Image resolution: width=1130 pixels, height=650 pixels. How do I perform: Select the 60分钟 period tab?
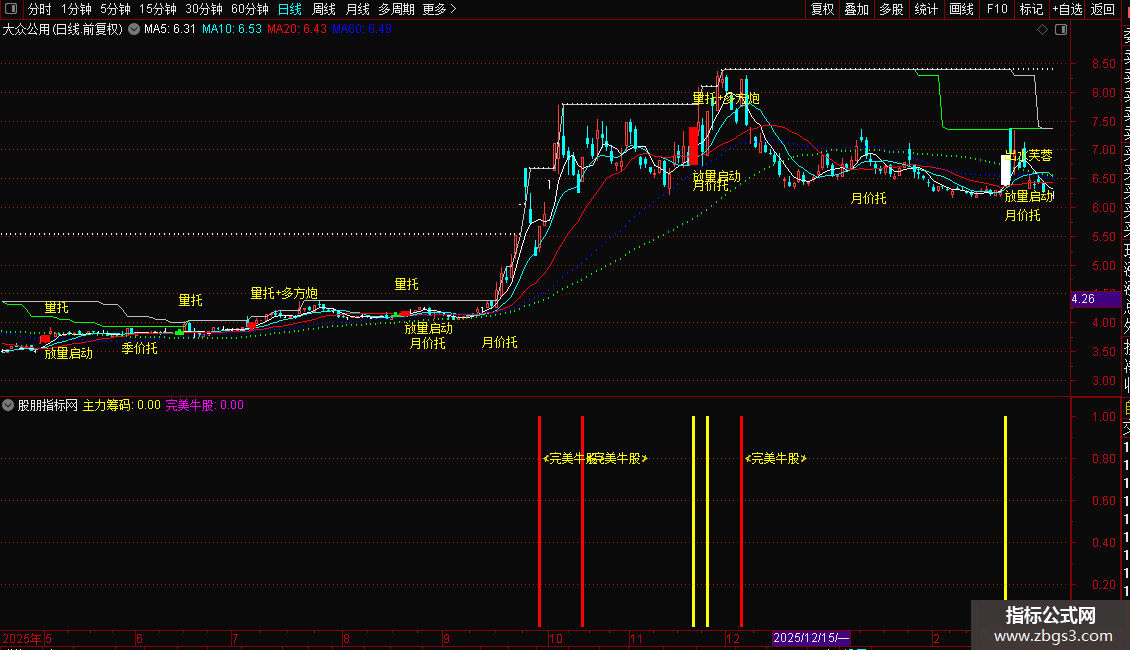tap(250, 9)
